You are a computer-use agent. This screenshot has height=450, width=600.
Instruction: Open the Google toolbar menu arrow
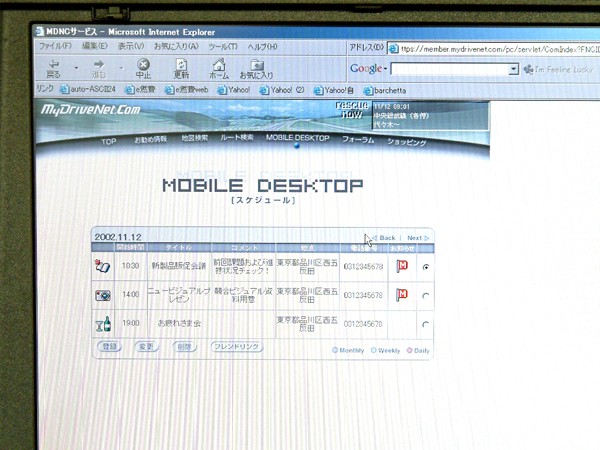[x=385, y=69]
